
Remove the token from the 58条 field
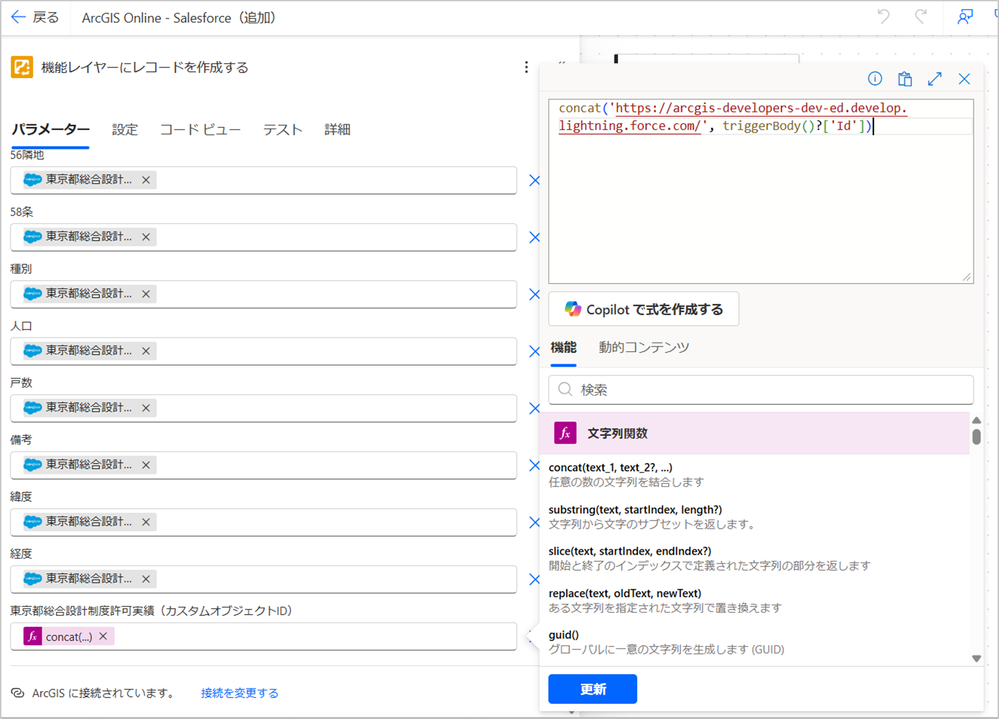click(146, 237)
